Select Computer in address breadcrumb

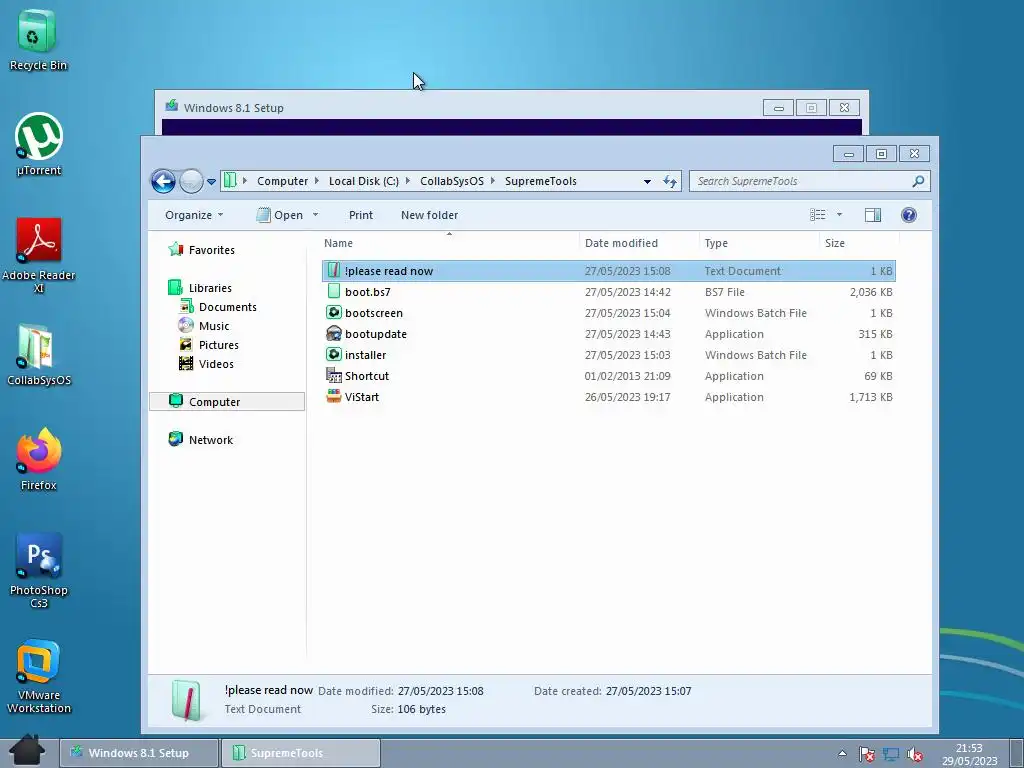(282, 181)
